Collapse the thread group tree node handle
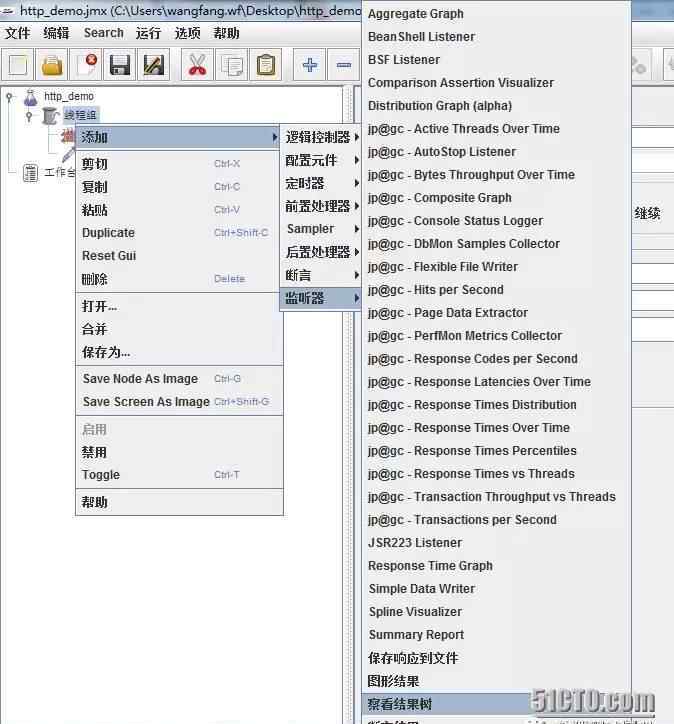This screenshot has width=674, height=724. [29, 115]
